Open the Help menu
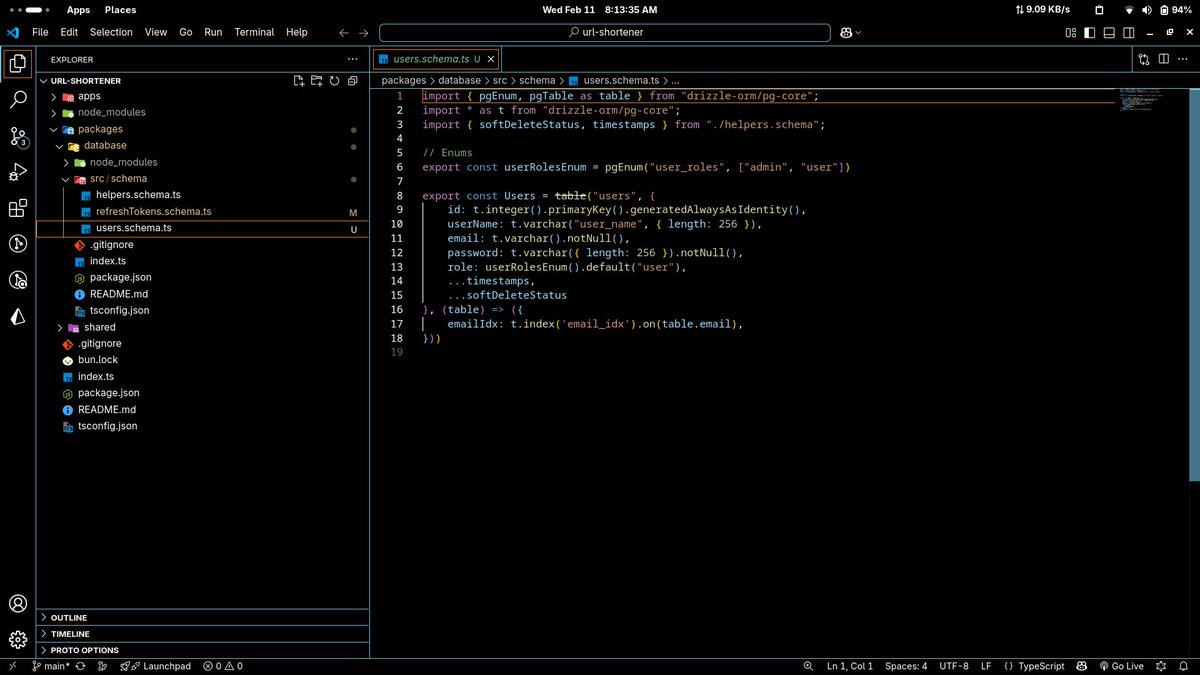This screenshot has height=675, width=1200. (297, 32)
